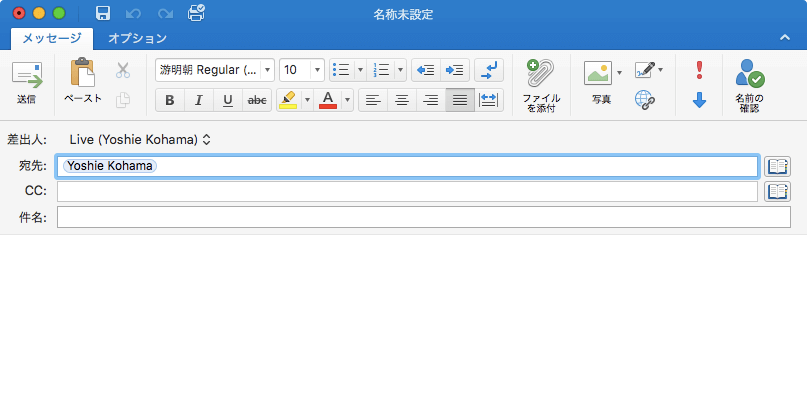Click the scissors cut icon

pyautogui.click(x=123, y=70)
